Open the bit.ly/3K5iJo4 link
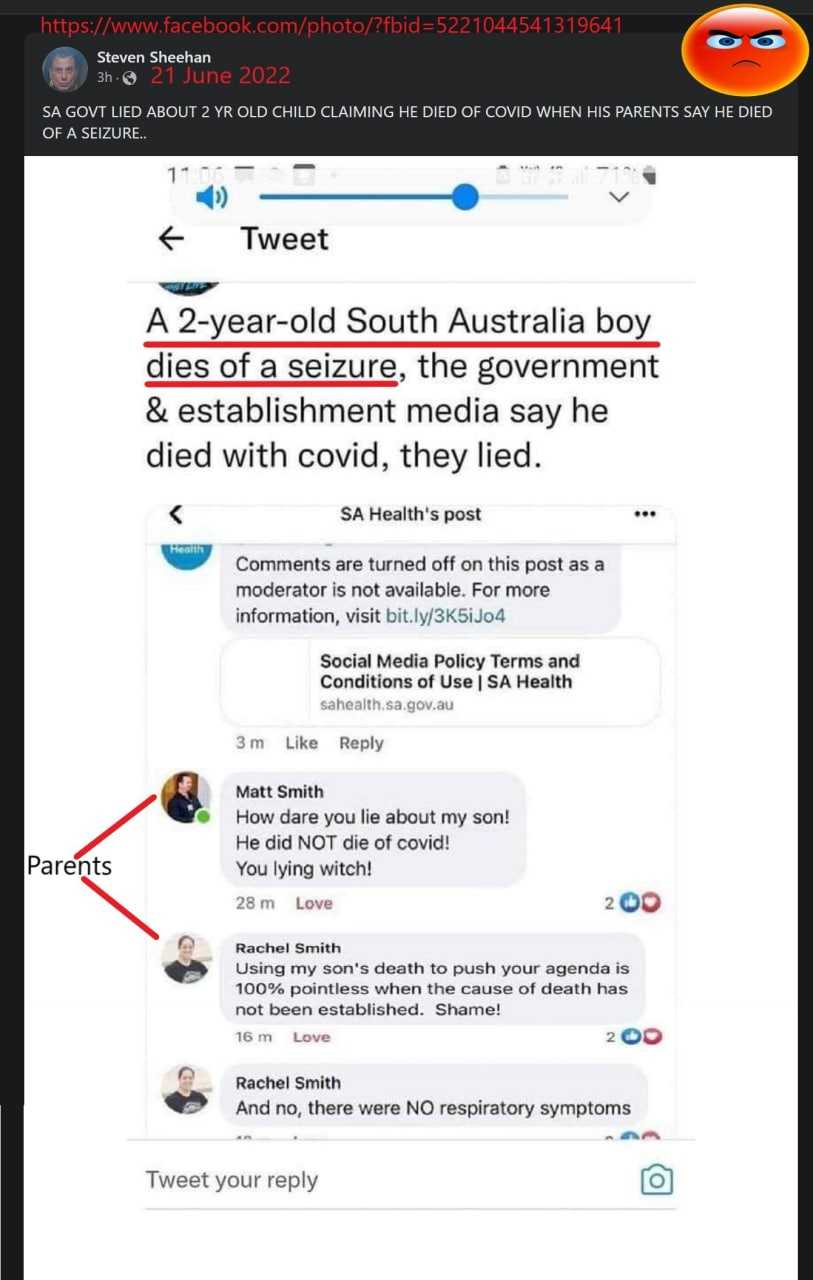Screen dimensions: 813x1280 click(446, 616)
